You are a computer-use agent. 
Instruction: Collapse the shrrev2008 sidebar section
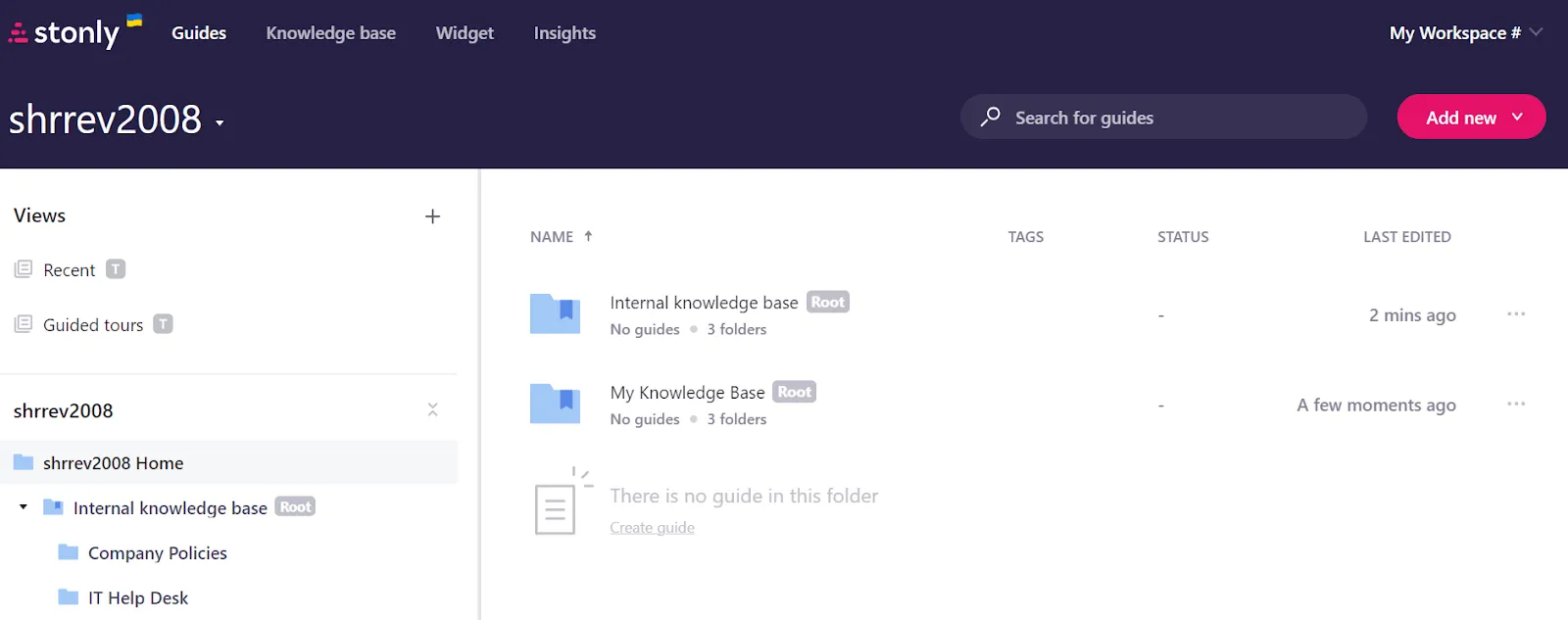click(432, 410)
